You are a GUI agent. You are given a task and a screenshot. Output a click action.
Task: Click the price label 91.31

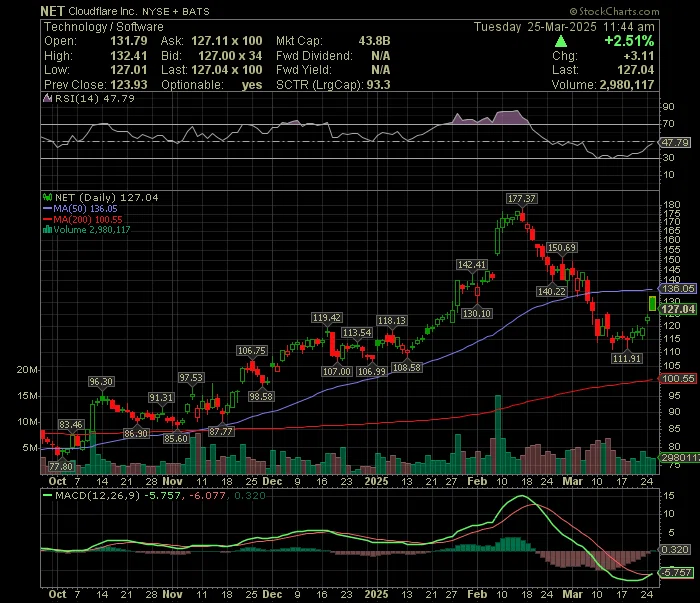(x=161, y=397)
